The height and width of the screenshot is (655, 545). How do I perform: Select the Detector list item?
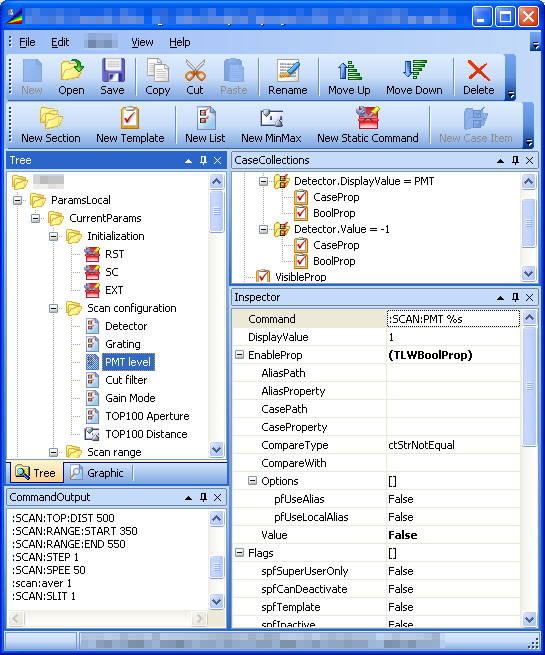126,326
